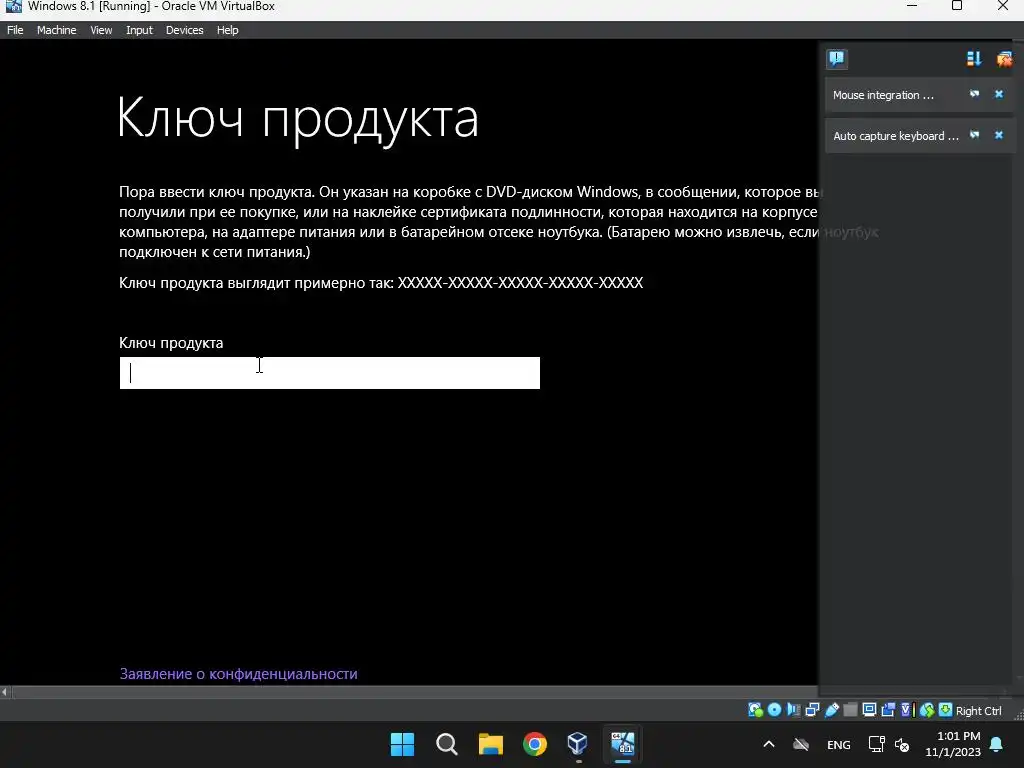Viewport: 1024px width, 768px height.
Task: Dismiss the Mouse integration notification
Action: tap(999, 94)
